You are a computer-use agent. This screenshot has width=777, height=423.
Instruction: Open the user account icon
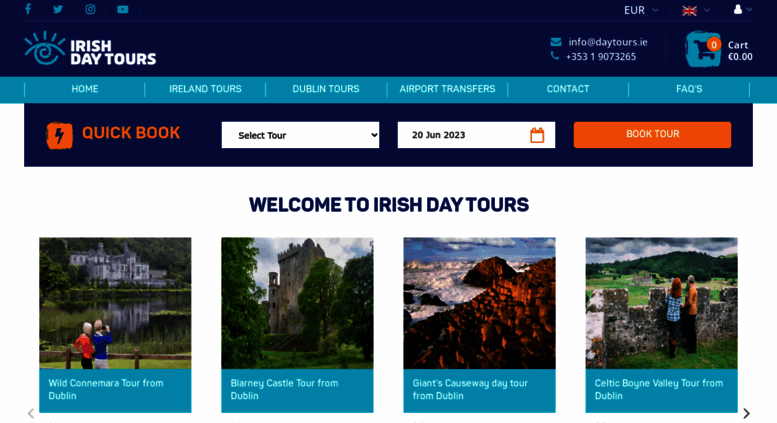(738, 9)
